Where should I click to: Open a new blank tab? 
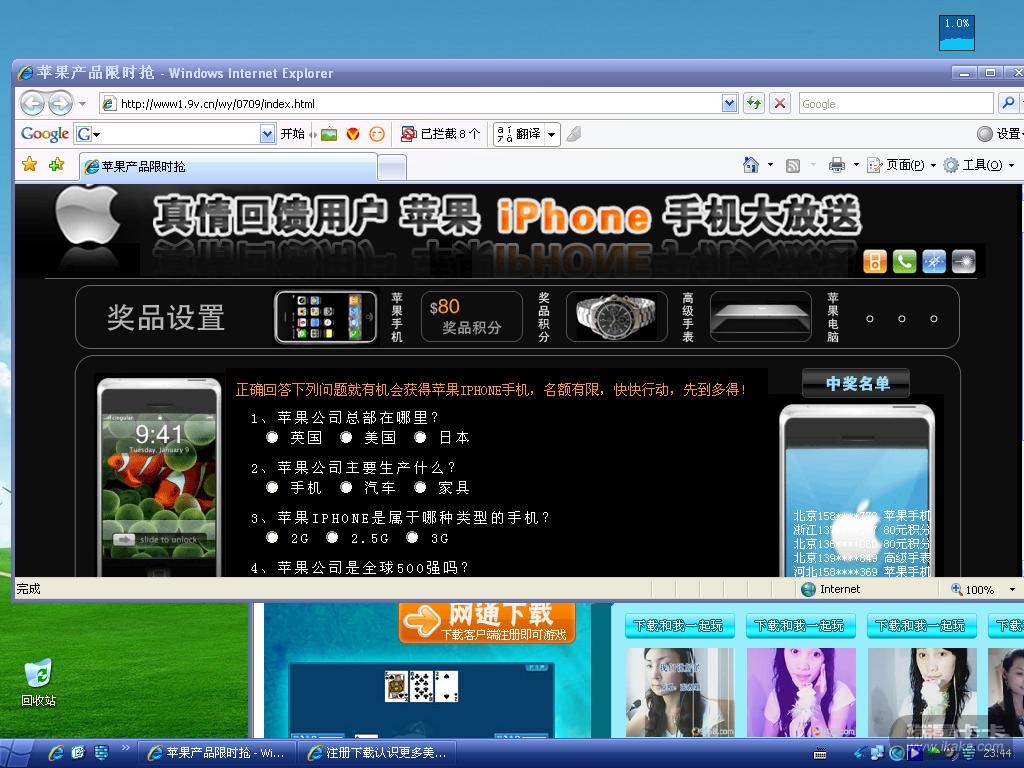pyautogui.click(x=392, y=168)
